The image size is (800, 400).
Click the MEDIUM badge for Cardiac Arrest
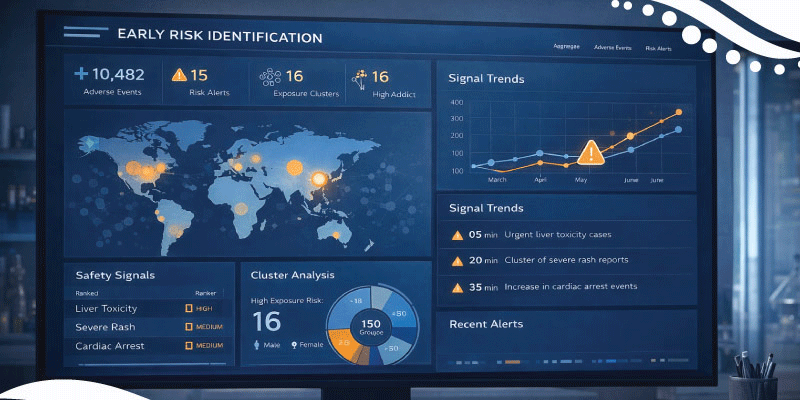204,346
